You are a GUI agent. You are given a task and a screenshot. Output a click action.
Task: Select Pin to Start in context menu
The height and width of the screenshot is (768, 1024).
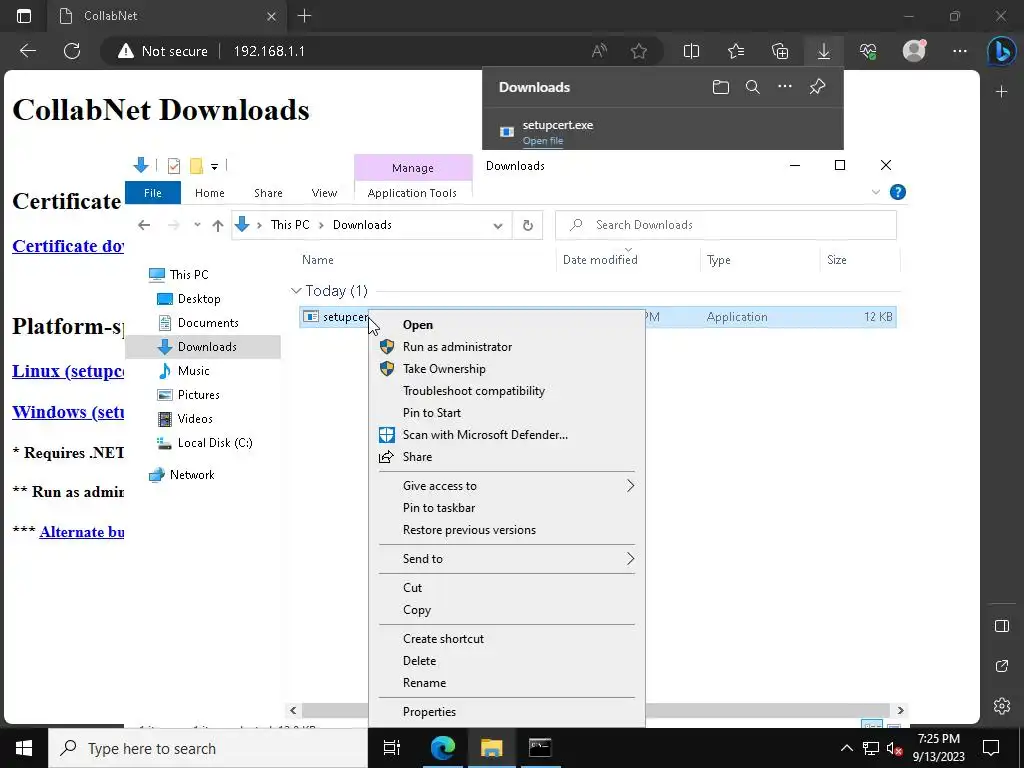click(x=507, y=413)
